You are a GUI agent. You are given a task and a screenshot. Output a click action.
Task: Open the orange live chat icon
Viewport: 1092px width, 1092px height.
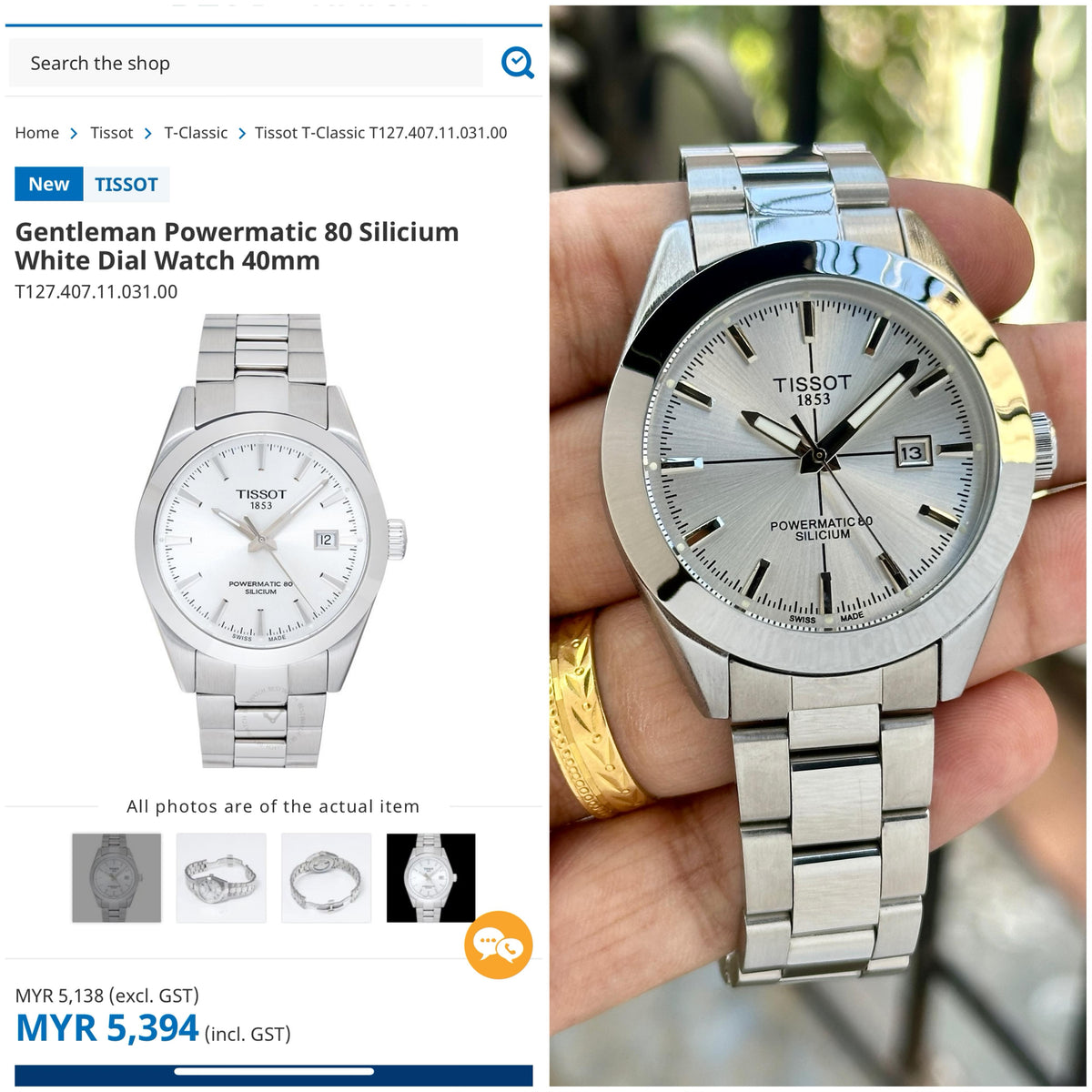click(x=499, y=945)
